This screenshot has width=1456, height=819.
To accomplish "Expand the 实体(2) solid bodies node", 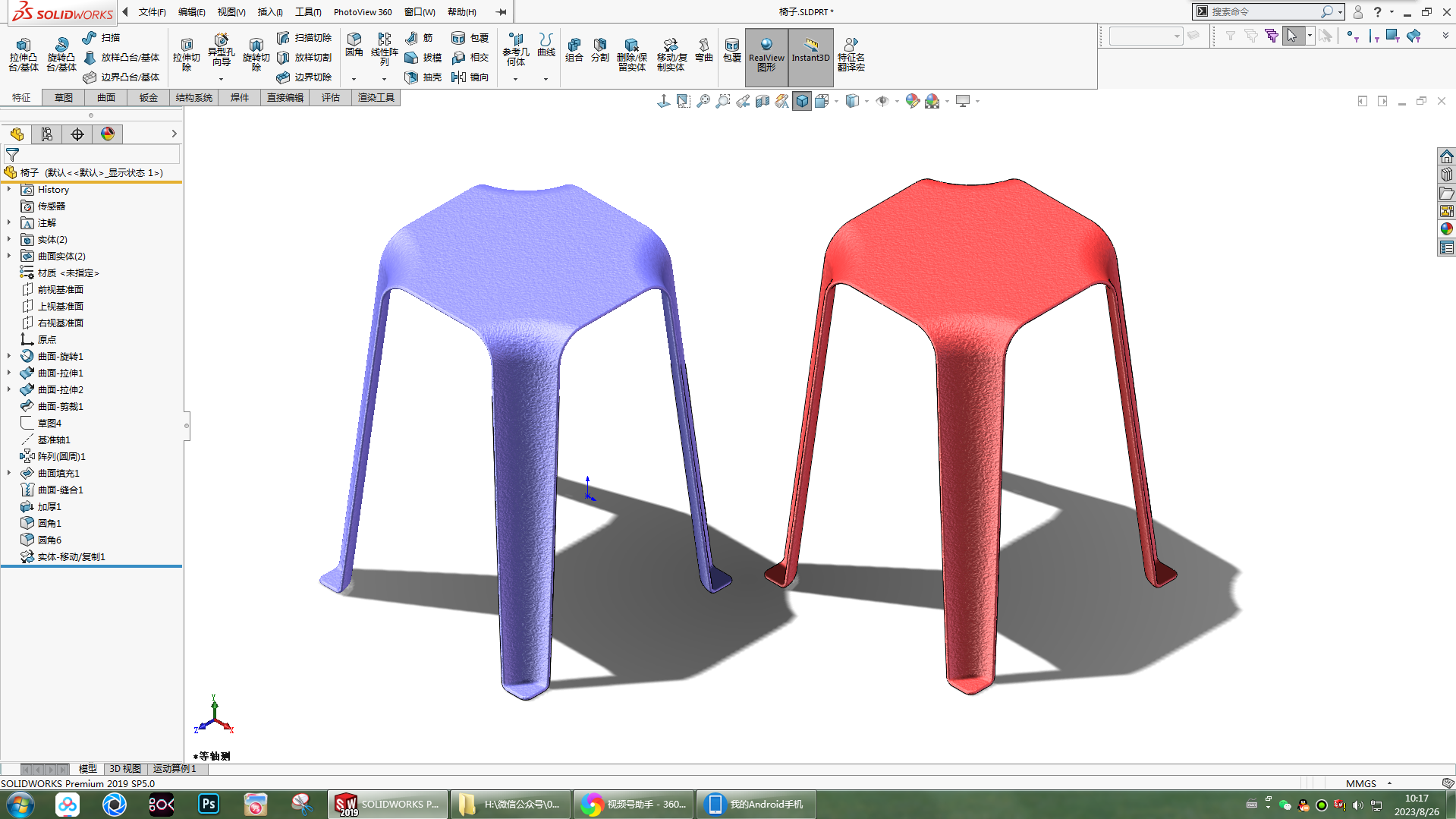I will pyautogui.click(x=9, y=240).
